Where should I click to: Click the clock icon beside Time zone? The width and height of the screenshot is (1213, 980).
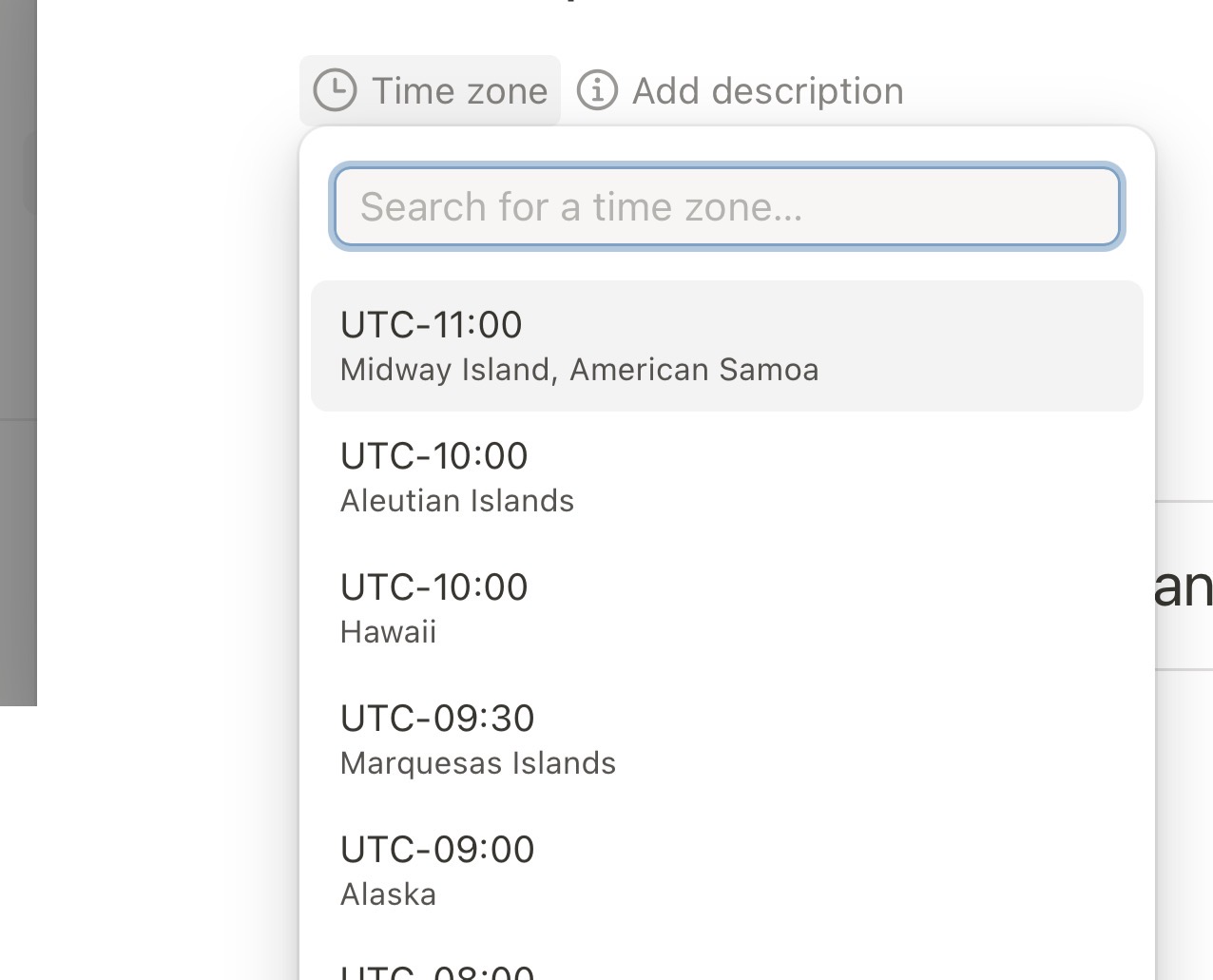[335, 91]
